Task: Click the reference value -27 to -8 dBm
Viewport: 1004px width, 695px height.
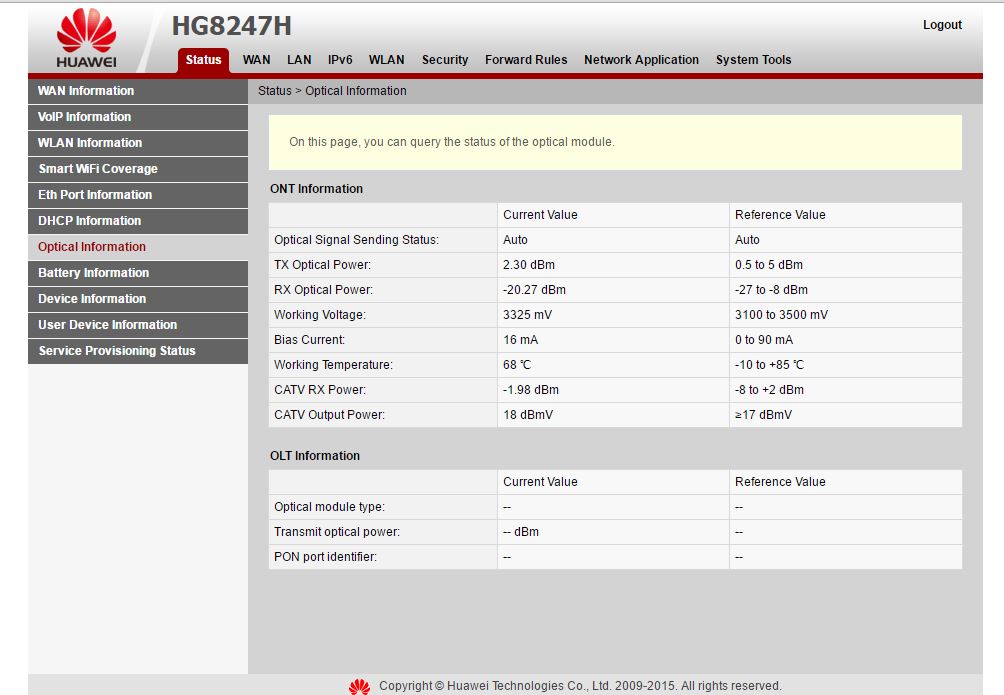Action: click(x=771, y=290)
